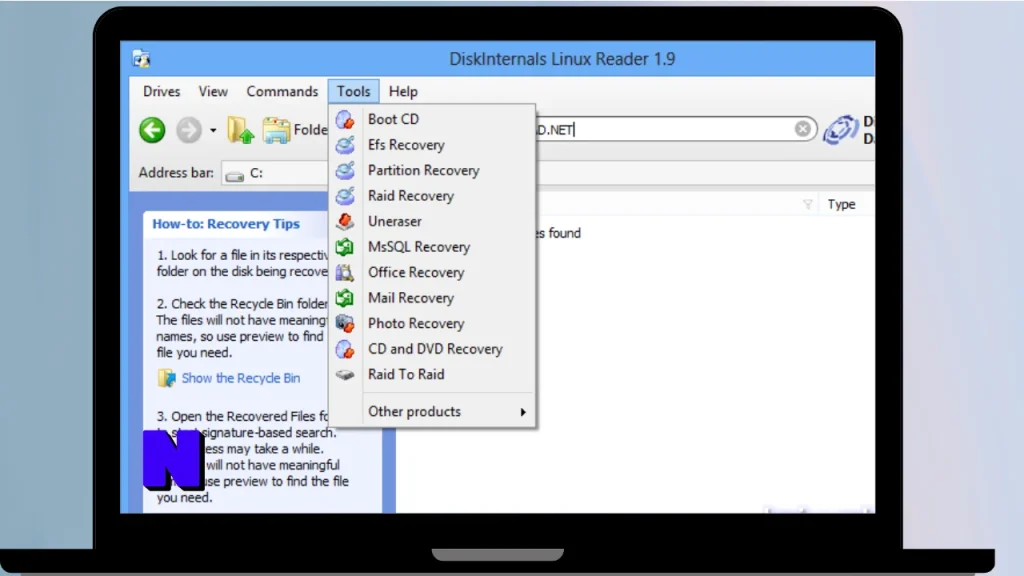The width and height of the screenshot is (1024, 576).
Task: Click the DiskInternals swirl logo icon
Action: 840,129
